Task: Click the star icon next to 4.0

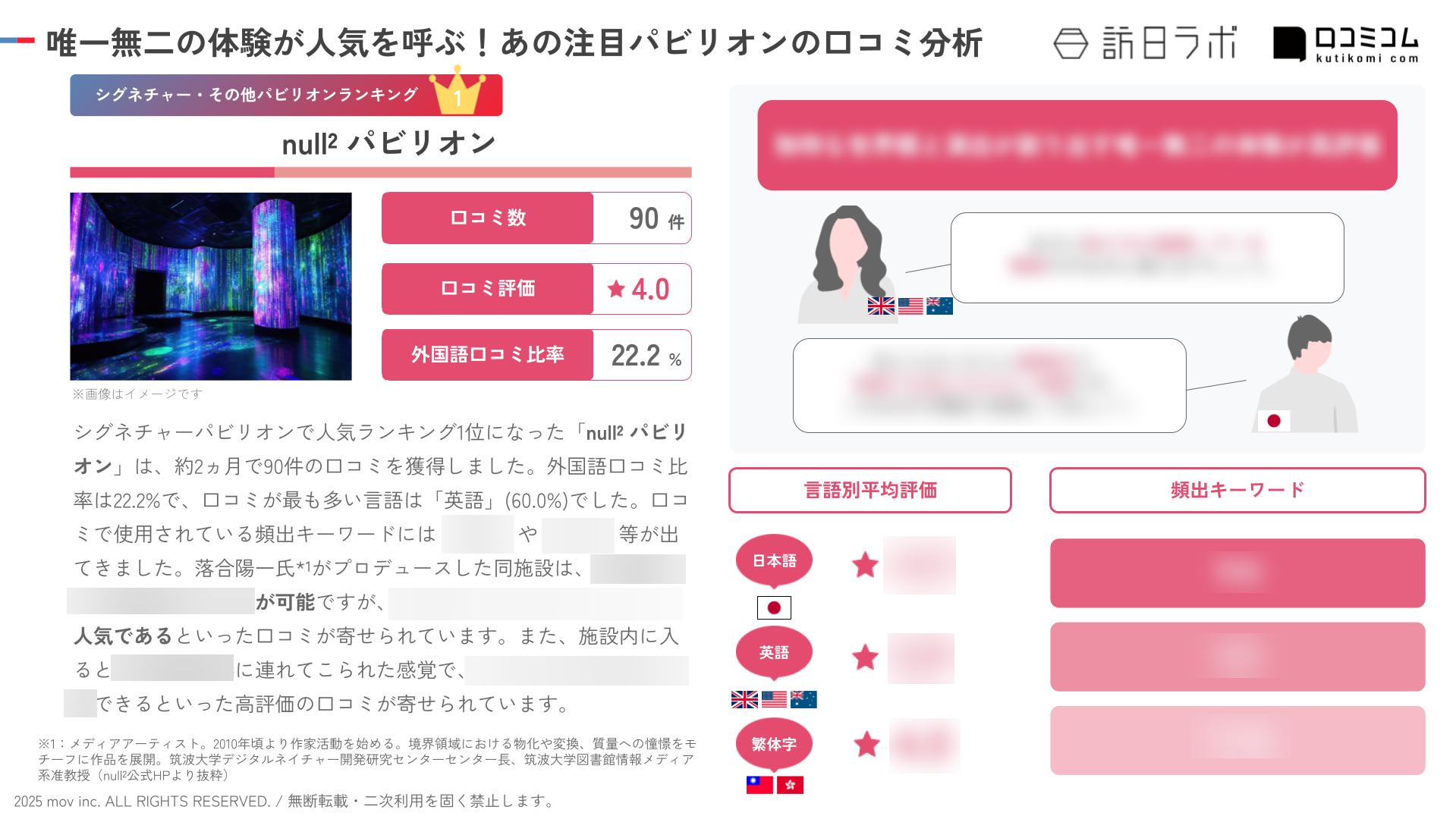Action: [617, 288]
